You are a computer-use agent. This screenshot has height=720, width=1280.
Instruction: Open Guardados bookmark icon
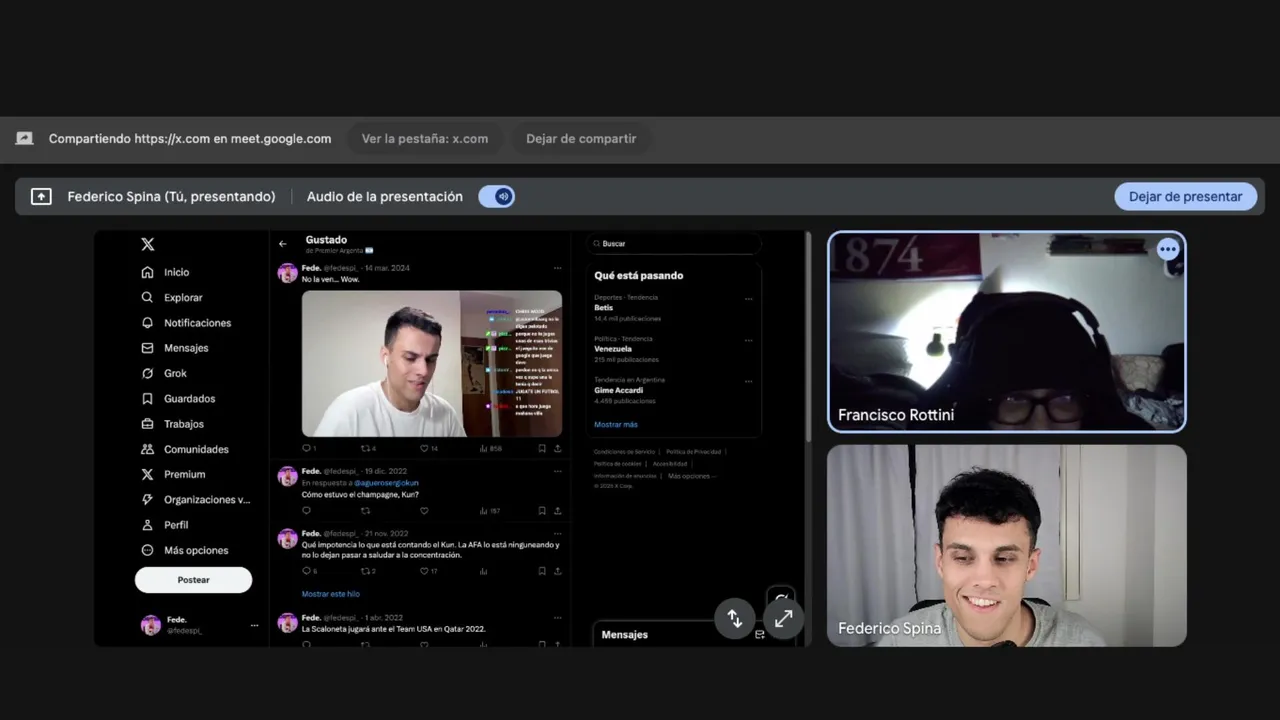pyautogui.click(x=147, y=398)
